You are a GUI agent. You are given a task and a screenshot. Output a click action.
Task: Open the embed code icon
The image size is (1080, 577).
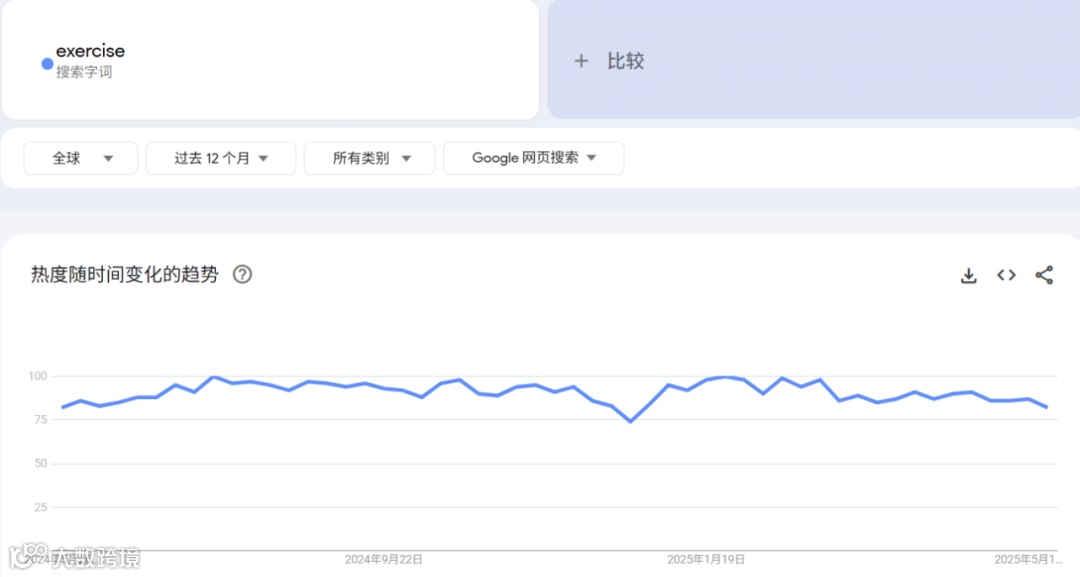(1006, 275)
